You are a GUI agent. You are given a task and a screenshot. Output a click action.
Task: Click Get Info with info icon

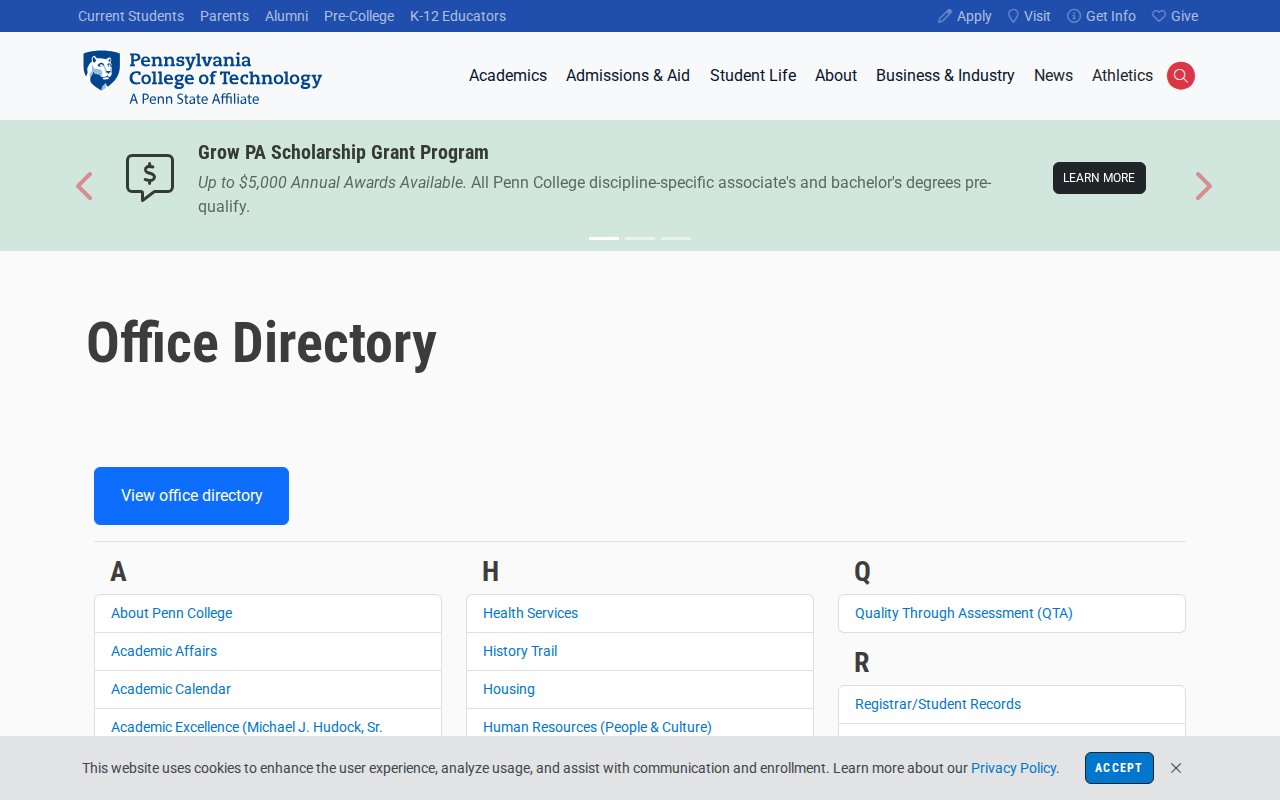(x=1101, y=16)
